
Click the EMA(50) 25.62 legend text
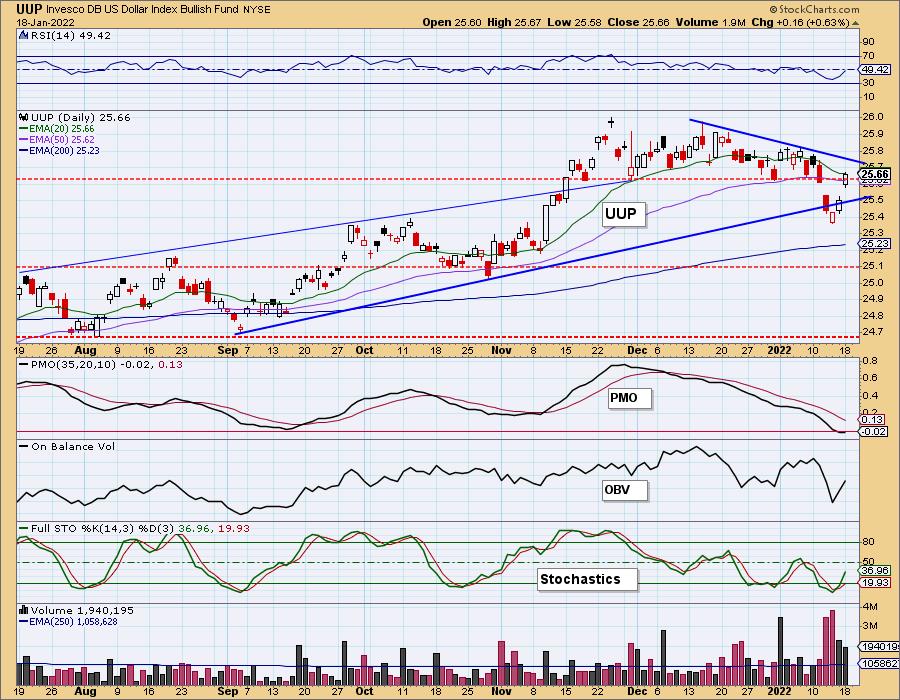click(x=62, y=140)
